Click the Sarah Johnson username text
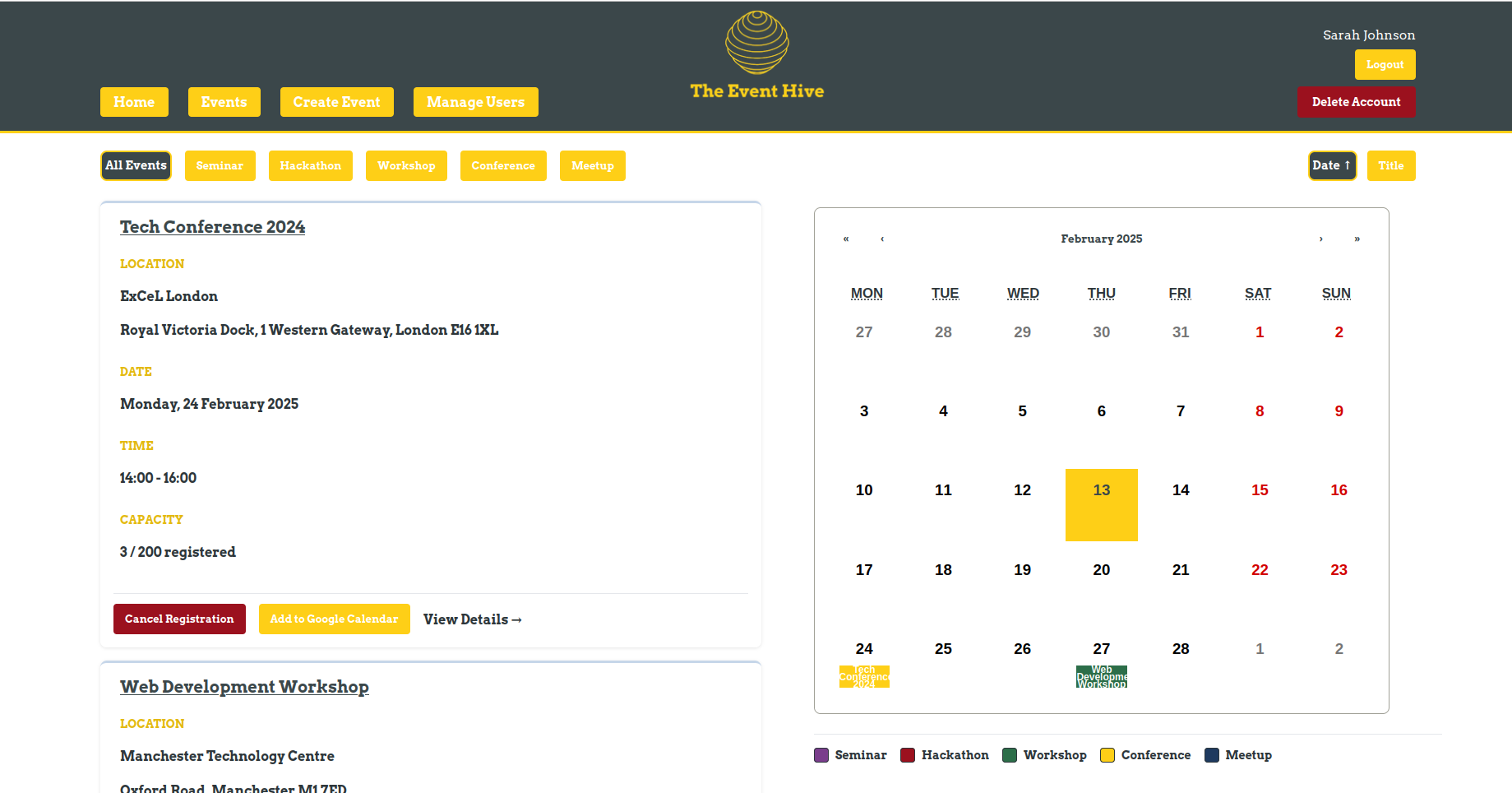1512x793 pixels. click(1369, 35)
